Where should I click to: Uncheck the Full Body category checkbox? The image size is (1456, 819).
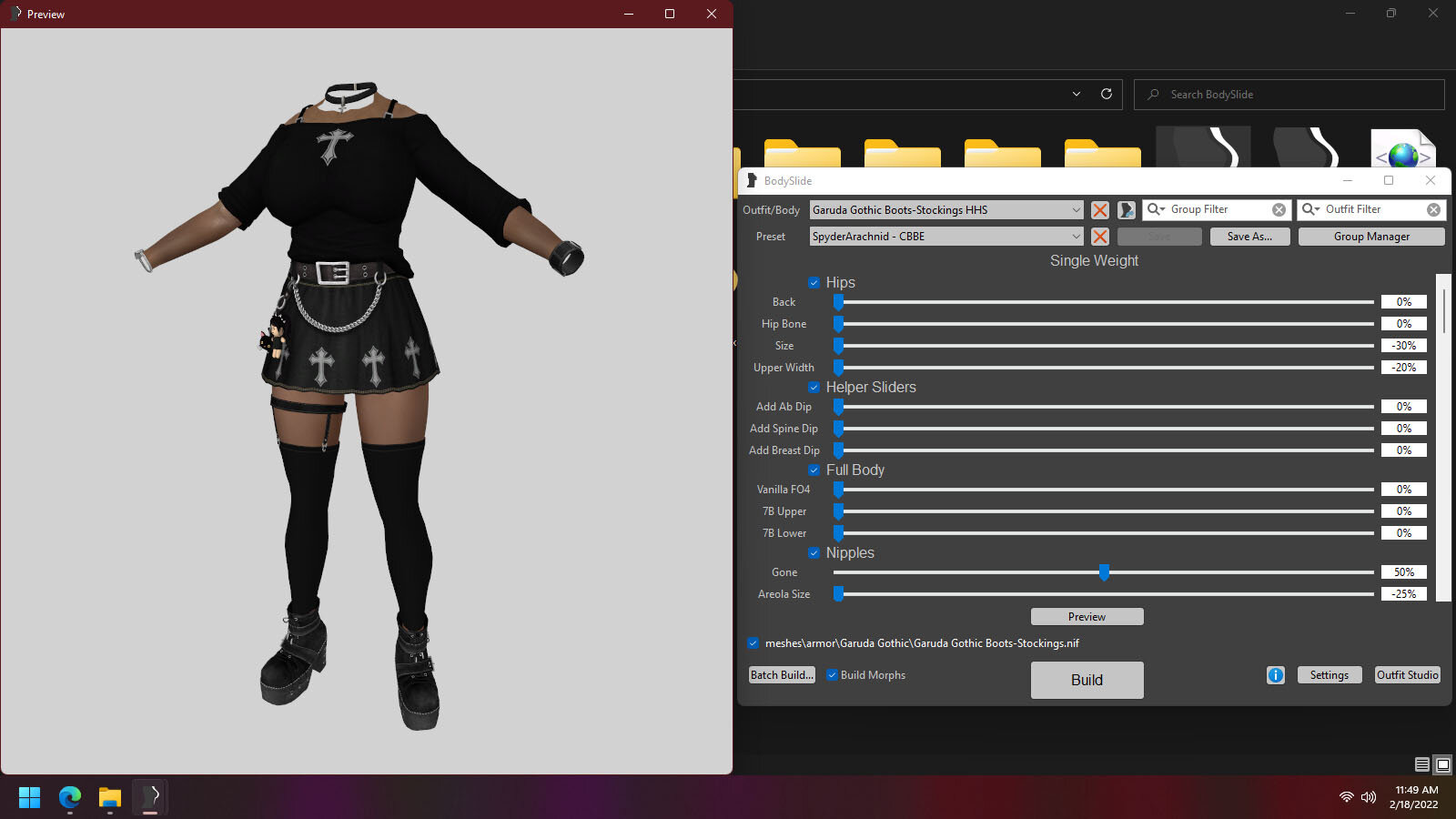point(814,470)
